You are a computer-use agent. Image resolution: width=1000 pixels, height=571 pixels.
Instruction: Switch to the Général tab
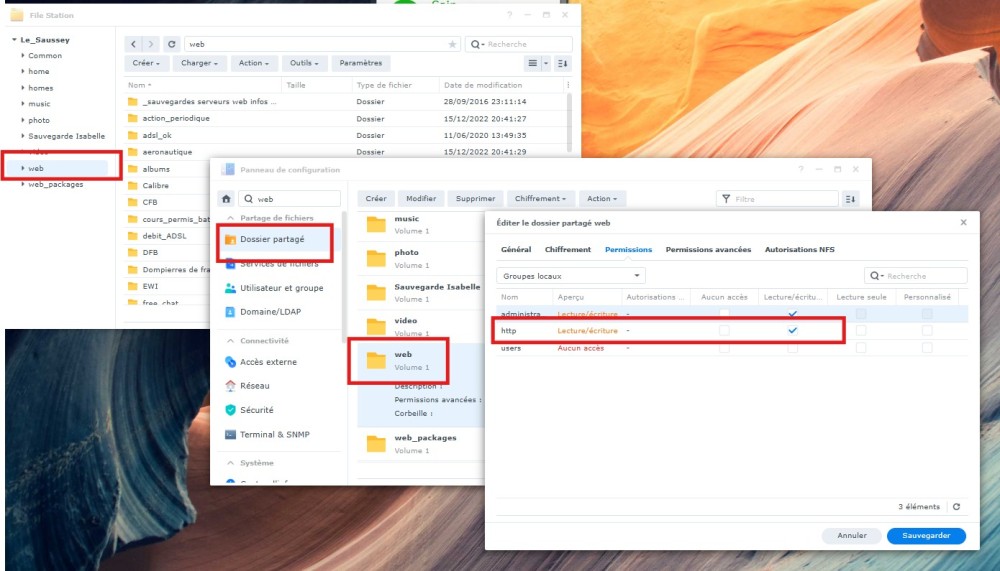click(516, 249)
